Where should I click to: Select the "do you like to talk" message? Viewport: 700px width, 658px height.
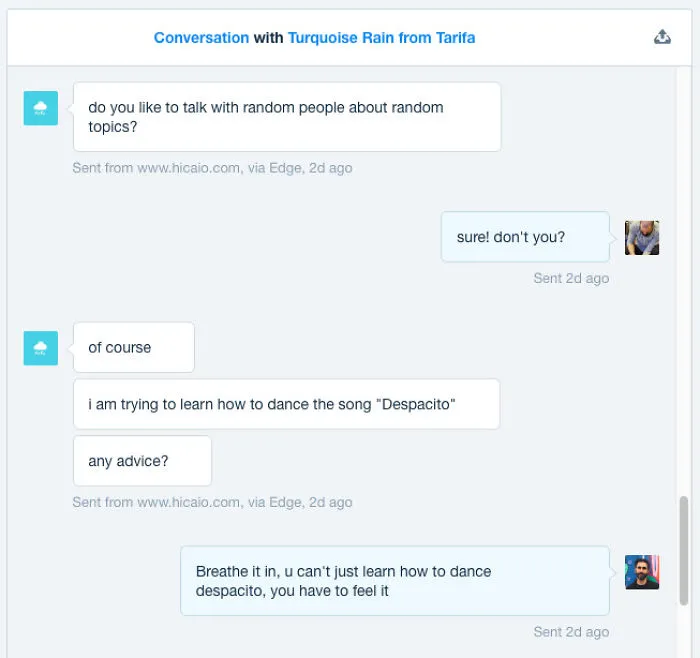(287, 117)
